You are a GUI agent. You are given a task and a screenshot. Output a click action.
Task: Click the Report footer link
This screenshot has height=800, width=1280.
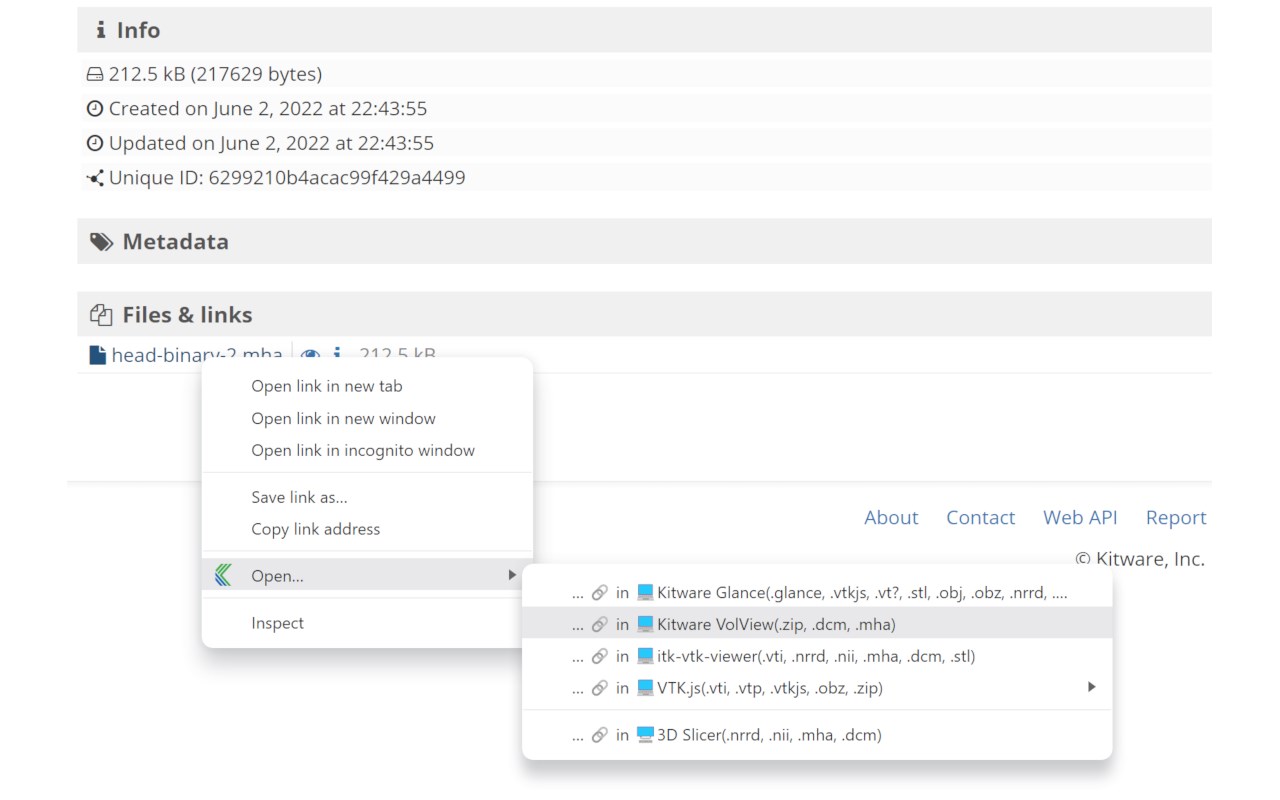coord(1176,518)
